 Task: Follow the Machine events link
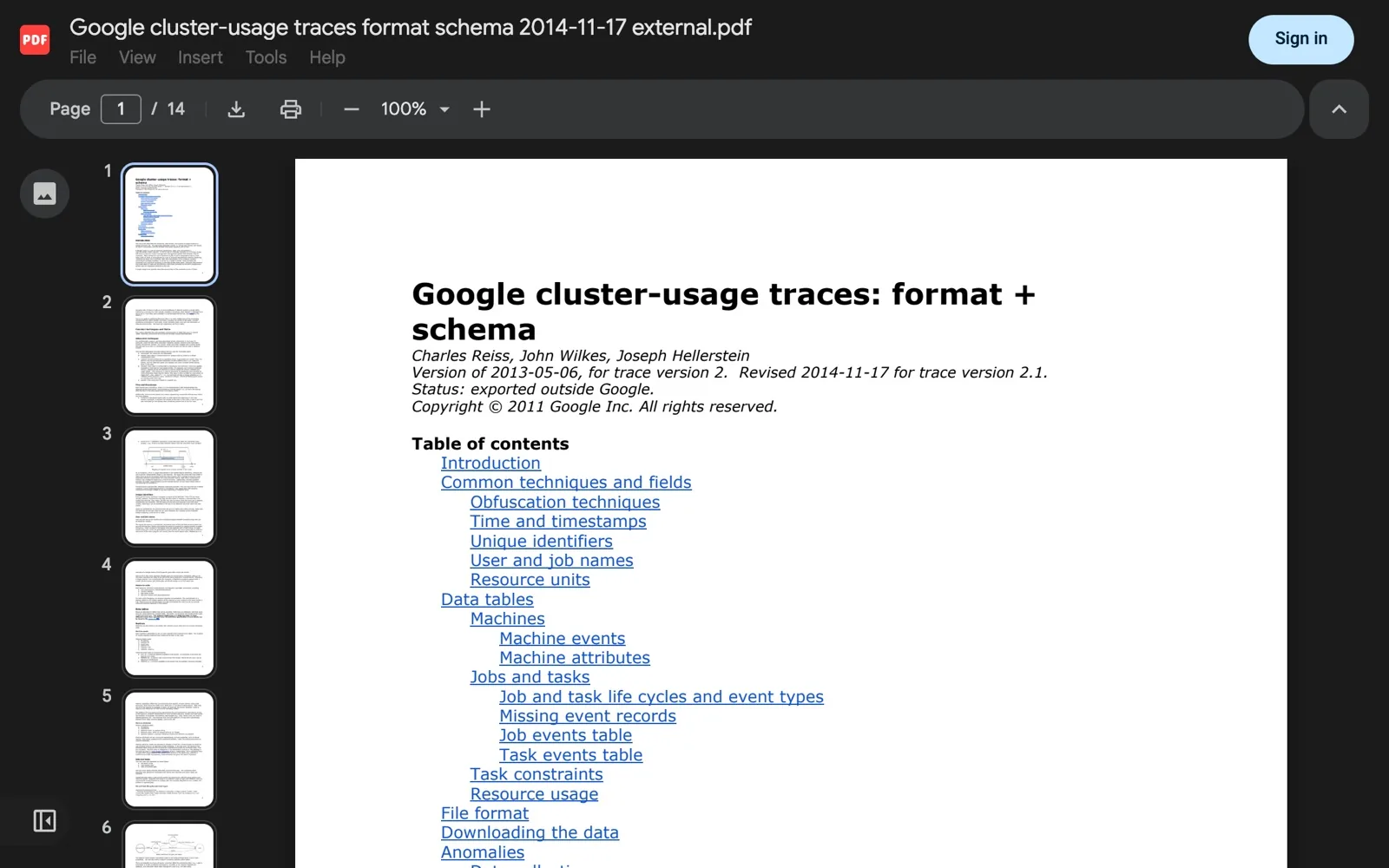point(563,639)
